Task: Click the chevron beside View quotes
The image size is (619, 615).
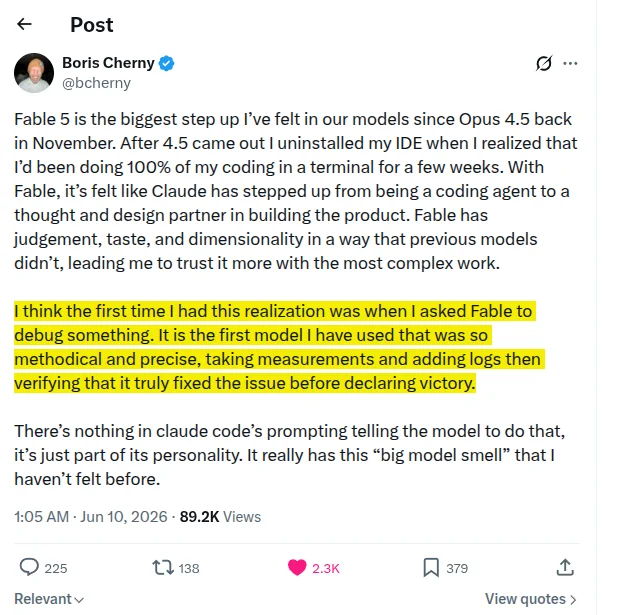Action: tap(573, 600)
